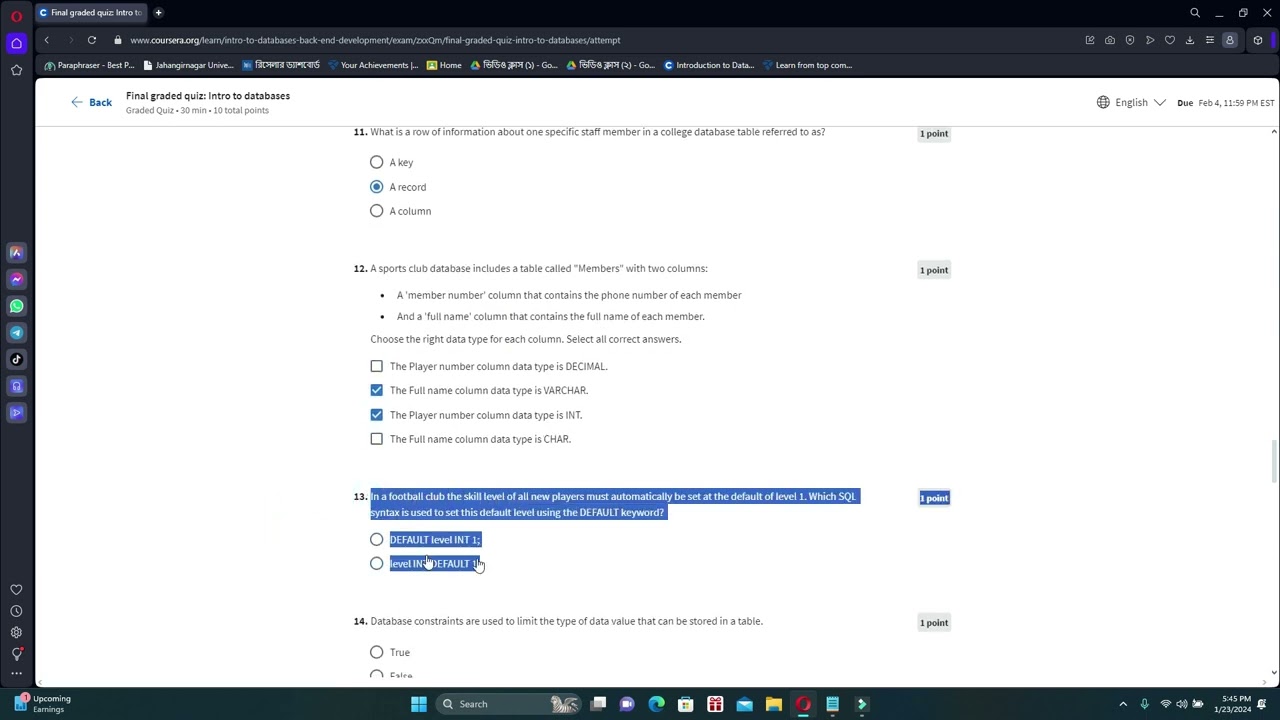The height and width of the screenshot is (720, 1280).
Task: Open 'Paraphraser - Best P...' bookmark
Action: click(89, 65)
